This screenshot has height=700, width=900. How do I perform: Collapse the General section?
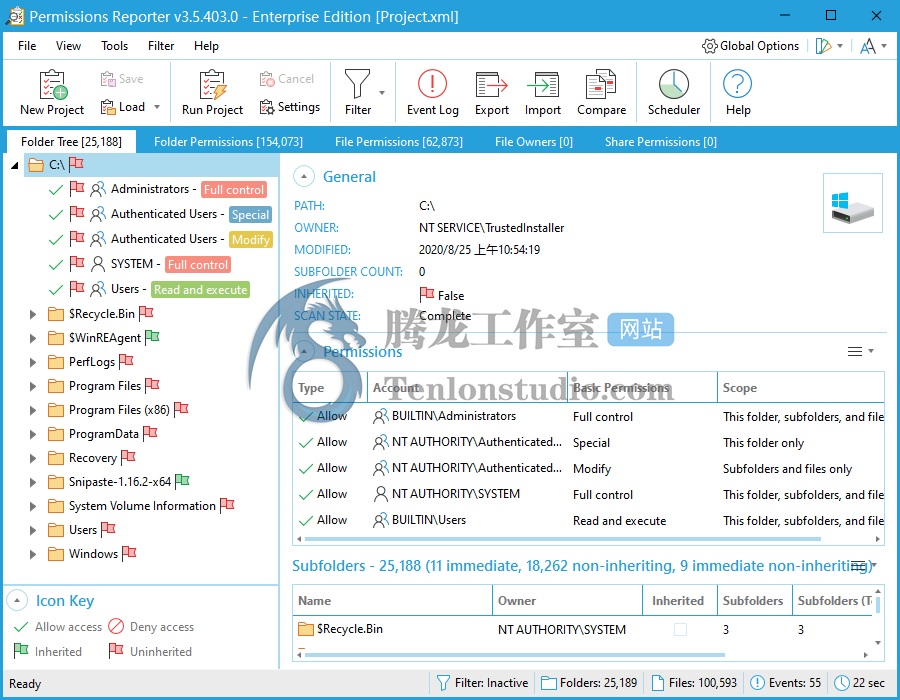click(x=304, y=177)
